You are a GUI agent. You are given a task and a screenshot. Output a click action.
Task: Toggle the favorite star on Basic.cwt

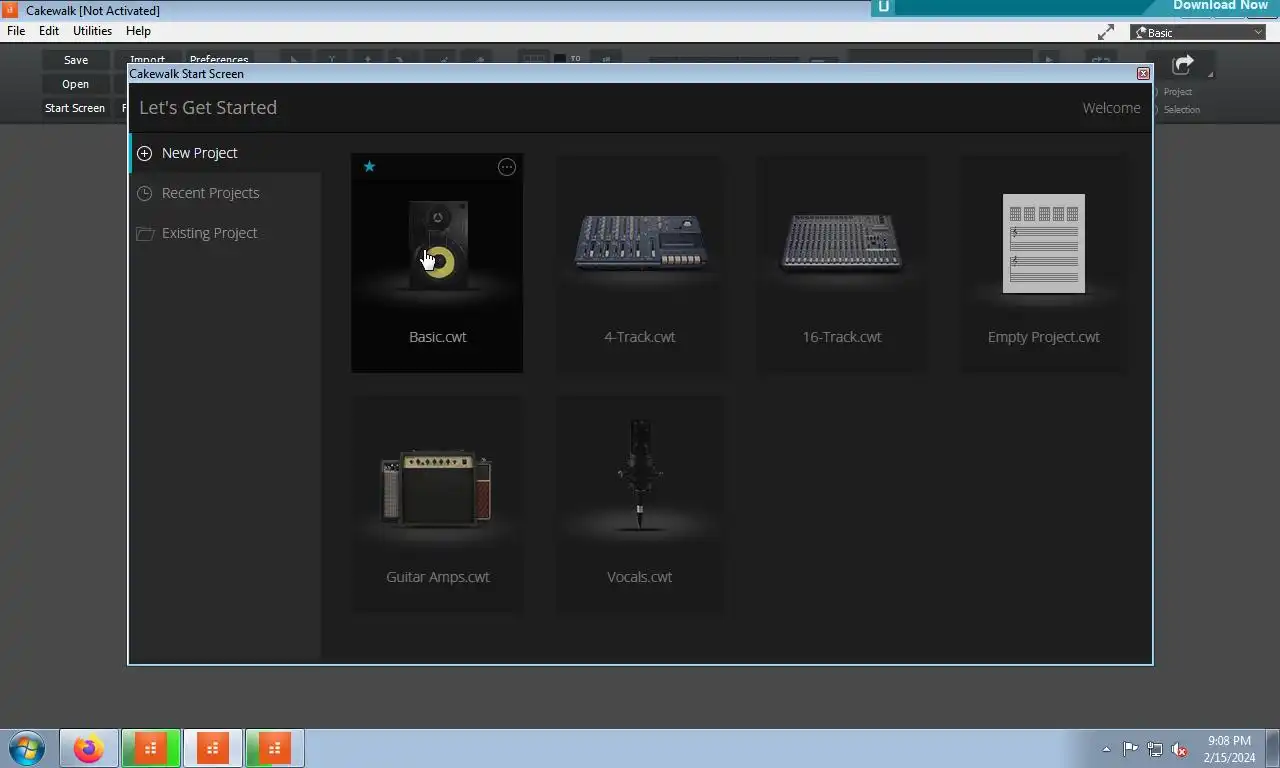click(x=369, y=166)
